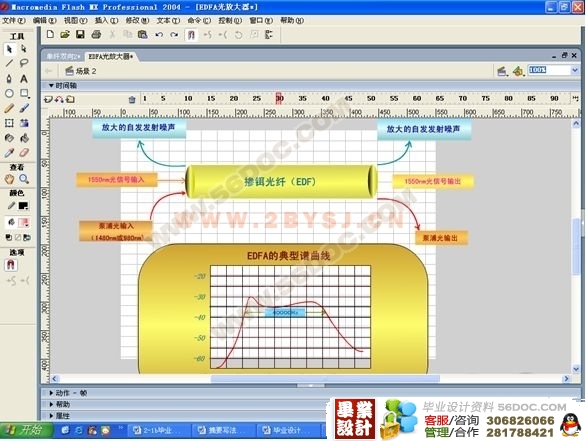The width and height of the screenshot is (586, 441).
Task: Select the Zoom magnifier tool
Action: 24,179
